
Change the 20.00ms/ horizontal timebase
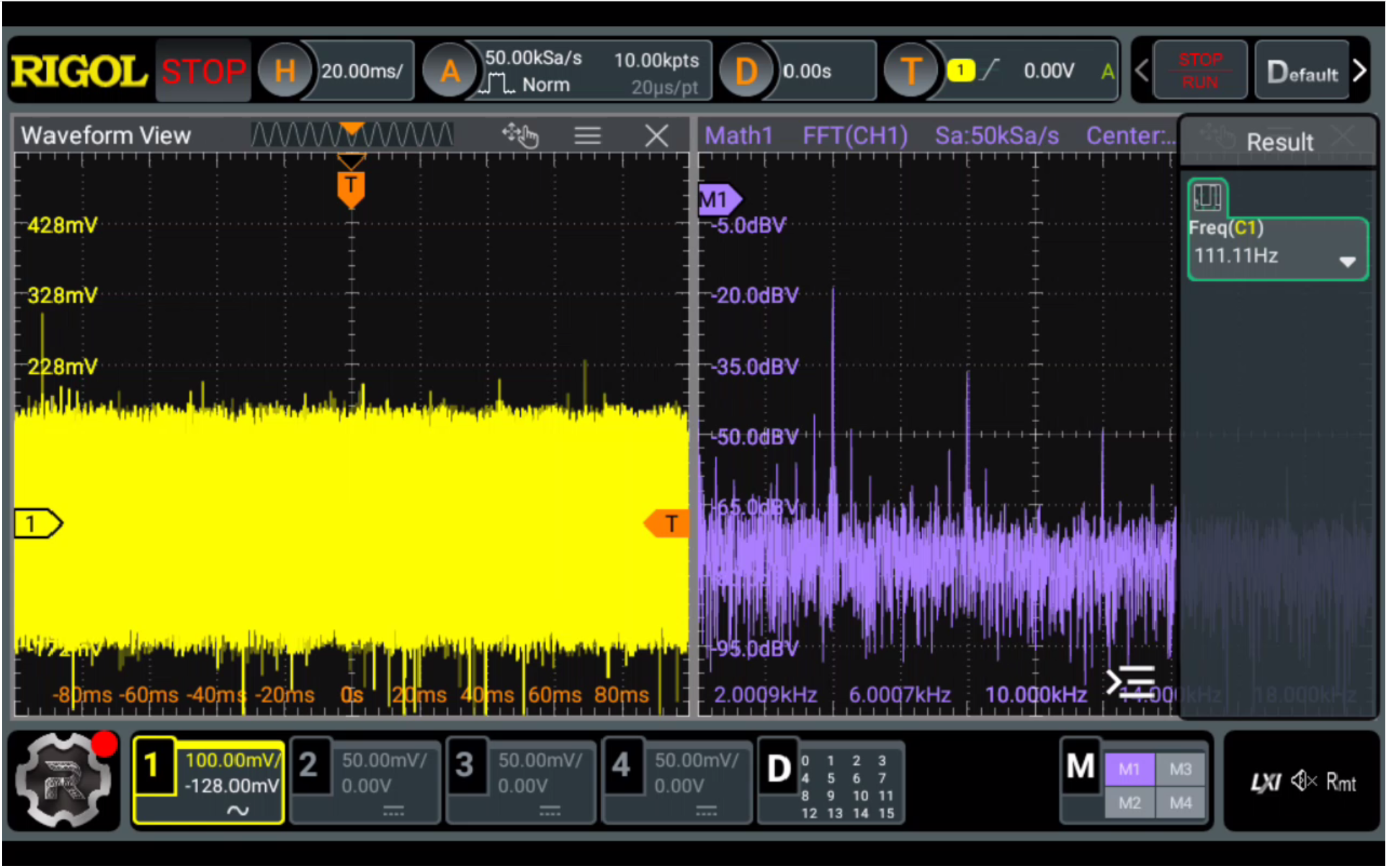pos(363,71)
